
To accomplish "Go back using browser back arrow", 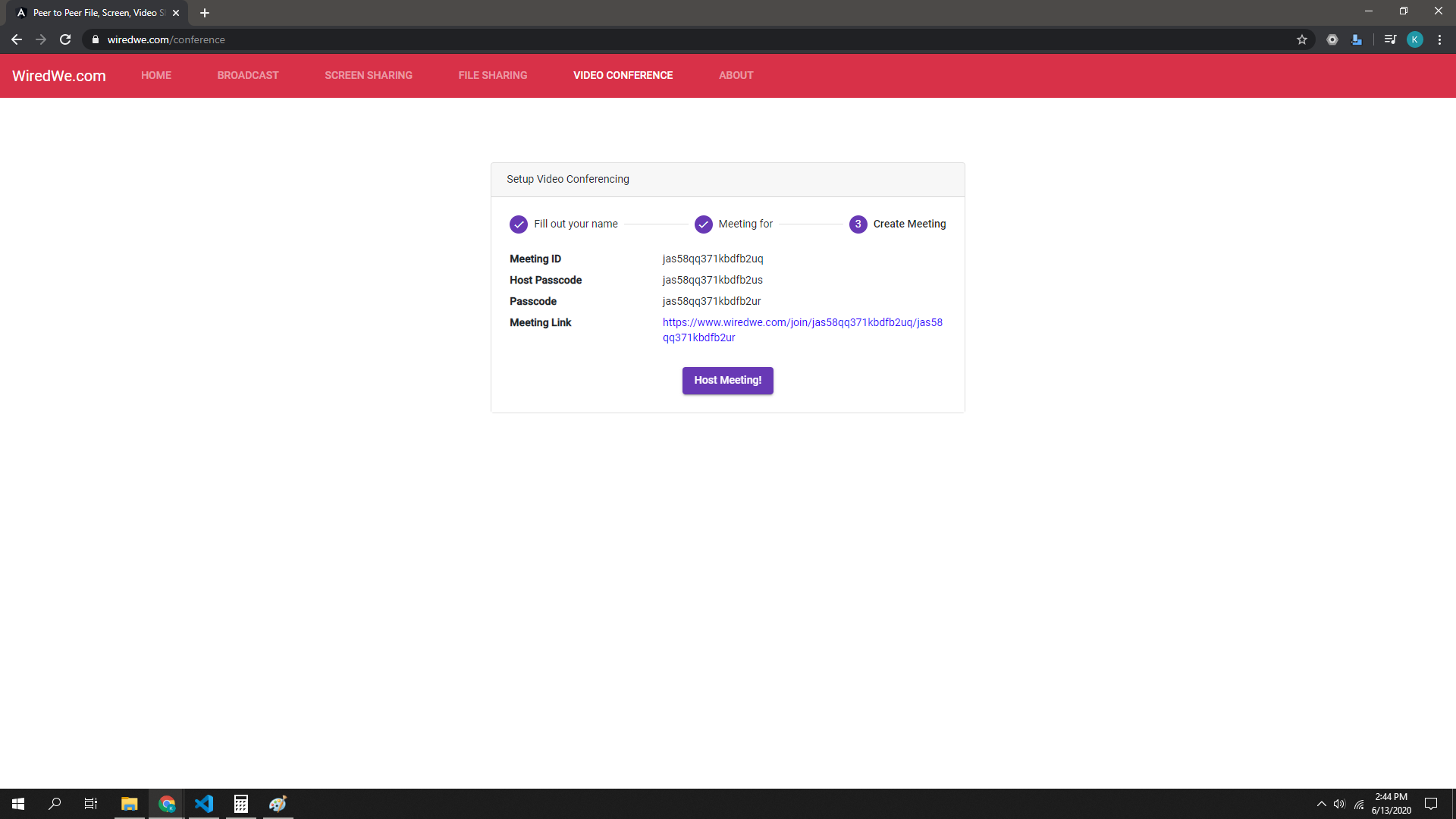I will (x=17, y=39).
